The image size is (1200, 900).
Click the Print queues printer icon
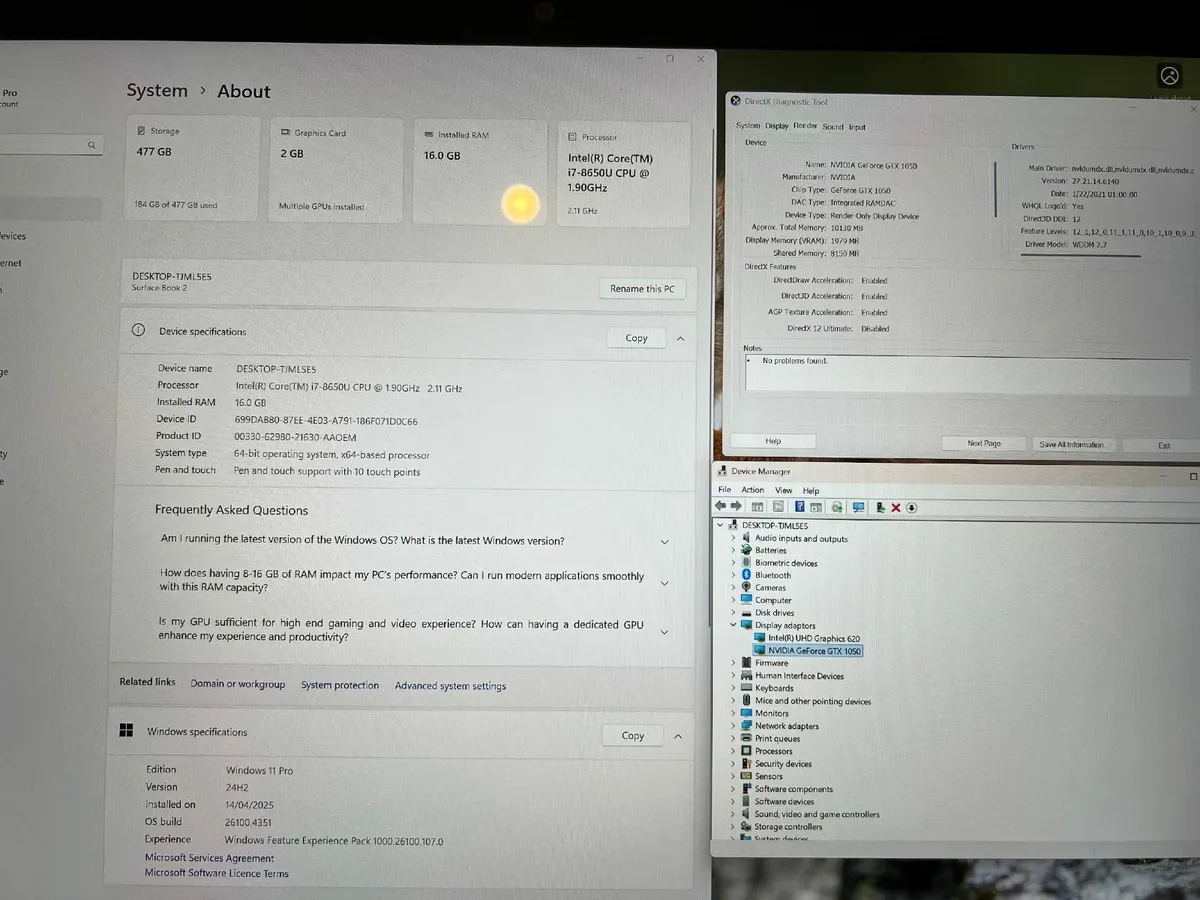[x=746, y=739]
